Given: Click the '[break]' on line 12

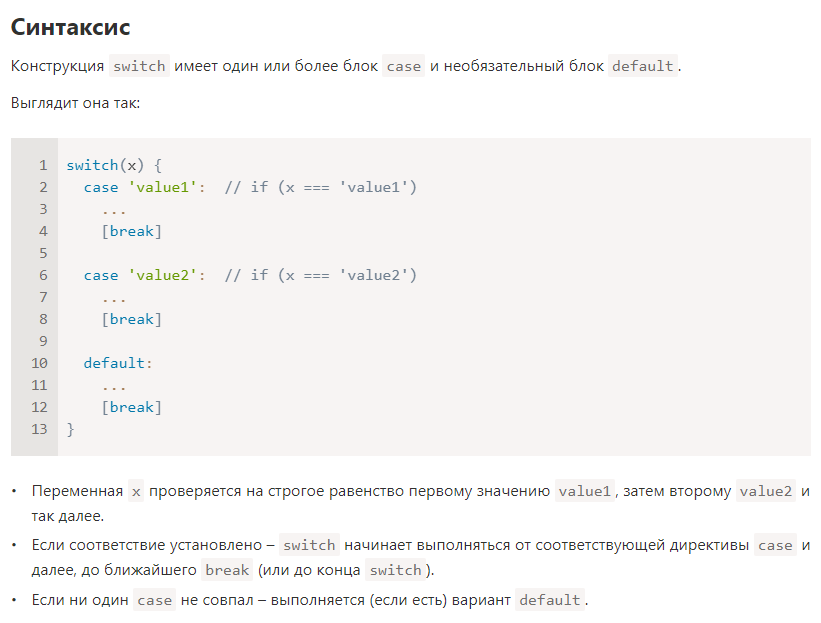Looking at the screenshot, I should tap(131, 407).
